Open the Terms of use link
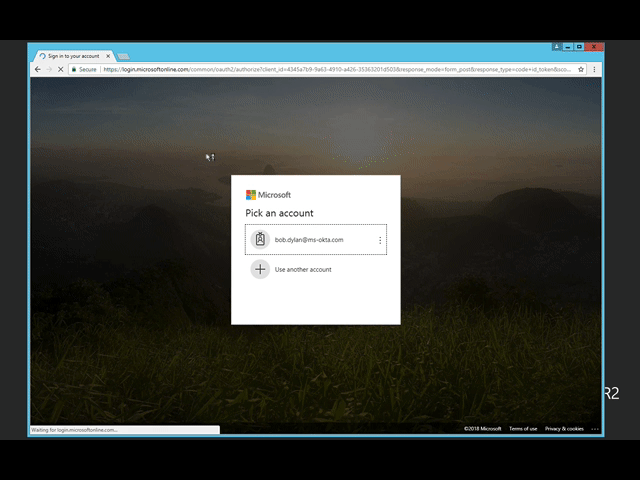Viewport: 640px width, 480px height. click(523, 428)
